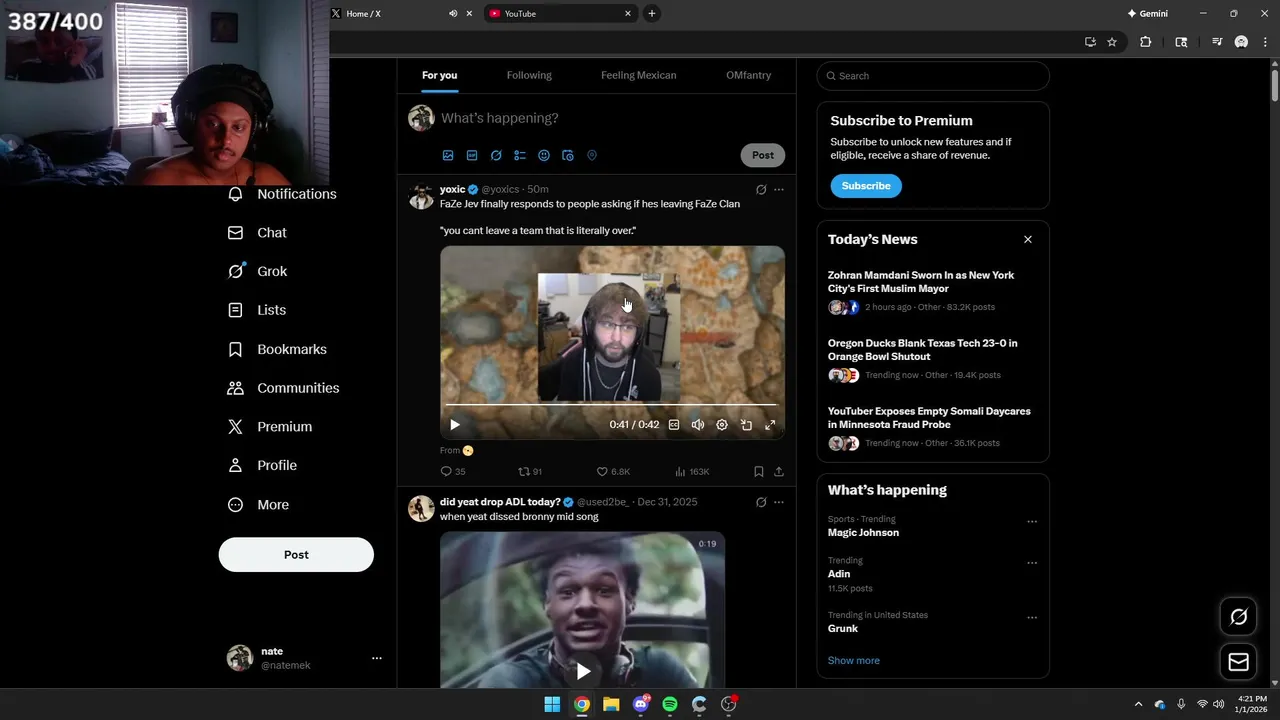The height and width of the screenshot is (720, 1280).
Task: Click the Subscribe button for Premium
Action: pyautogui.click(x=866, y=186)
